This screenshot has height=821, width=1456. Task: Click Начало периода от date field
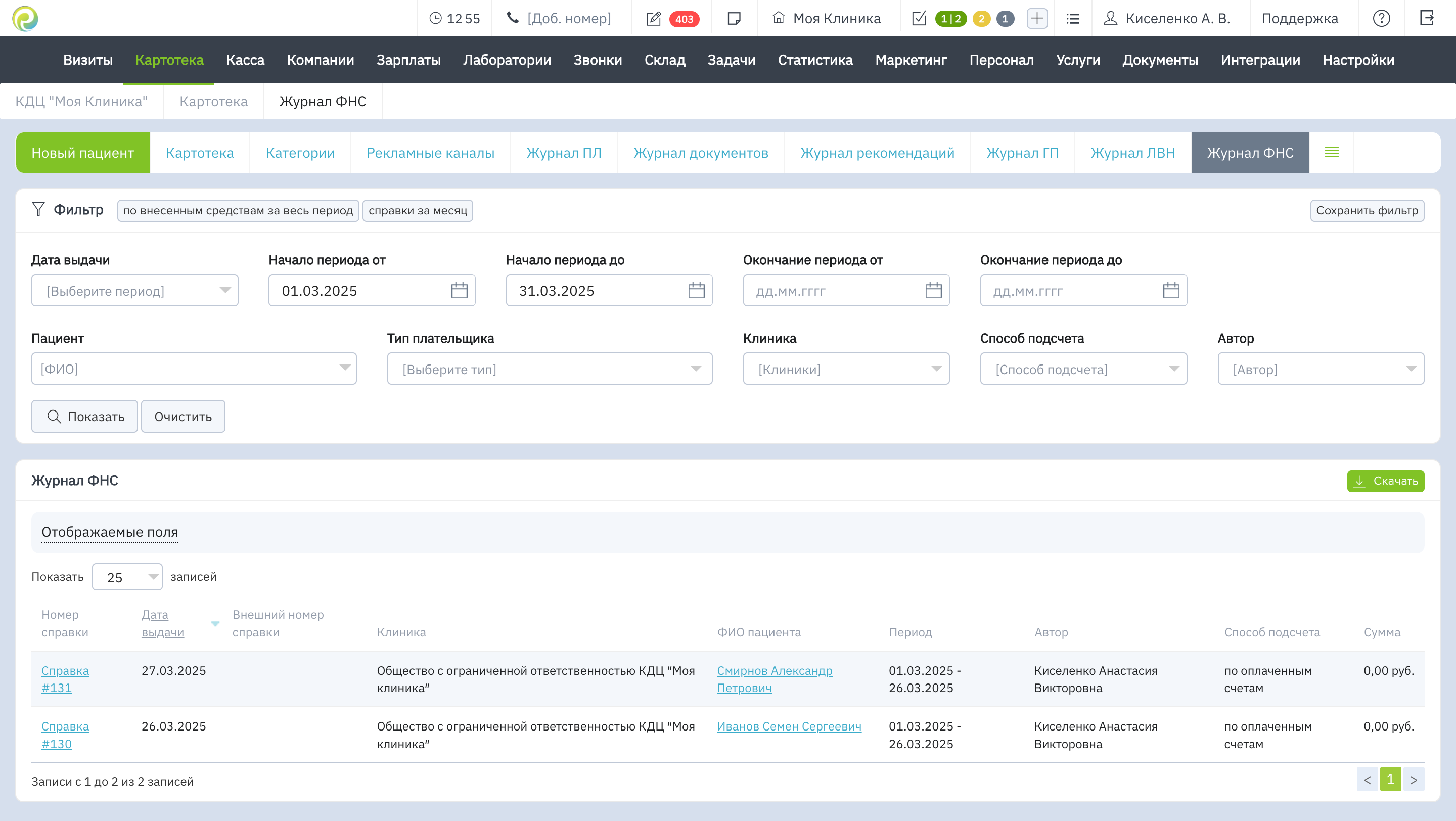(x=372, y=290)
